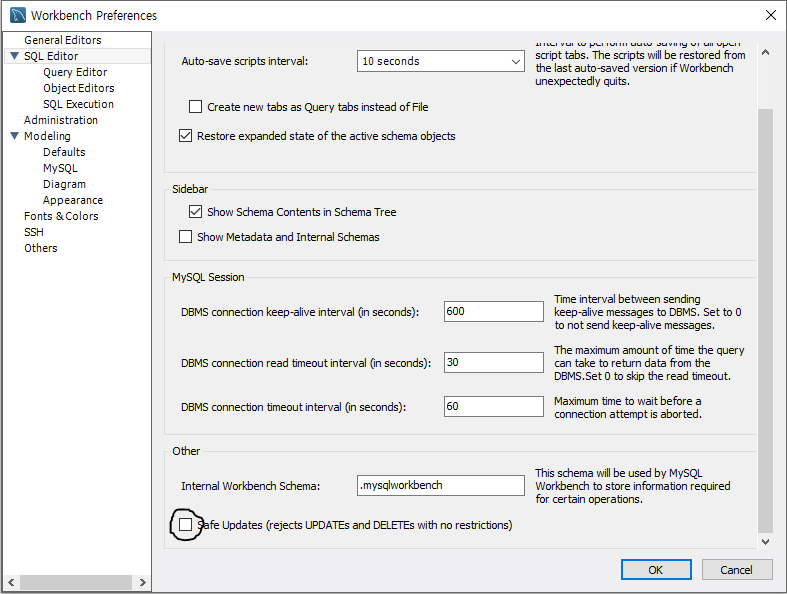
Task: Open the Auto-save scripts interval dropdown
Action: click(x=441, y=61)
